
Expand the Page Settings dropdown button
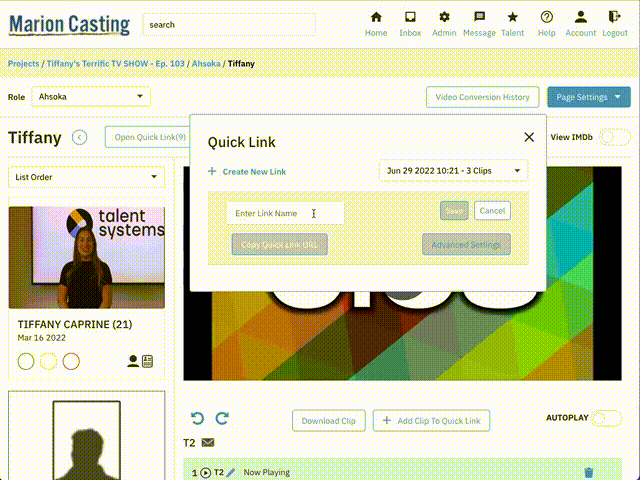589,97
